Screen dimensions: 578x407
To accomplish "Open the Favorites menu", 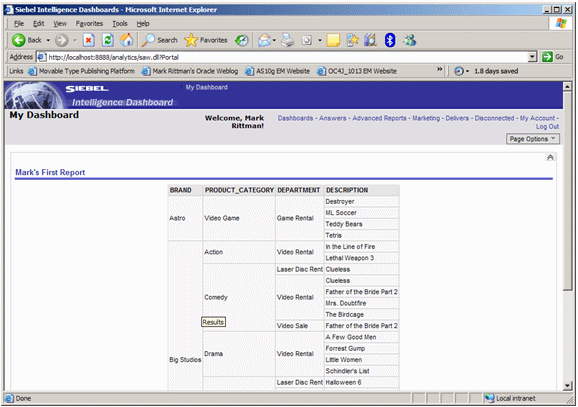I will [89, 24].
